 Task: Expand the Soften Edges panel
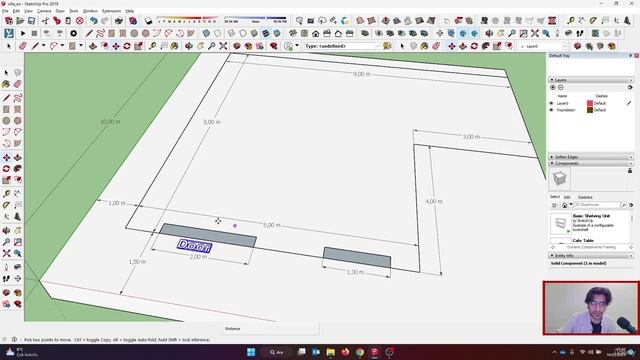[552, 157]
